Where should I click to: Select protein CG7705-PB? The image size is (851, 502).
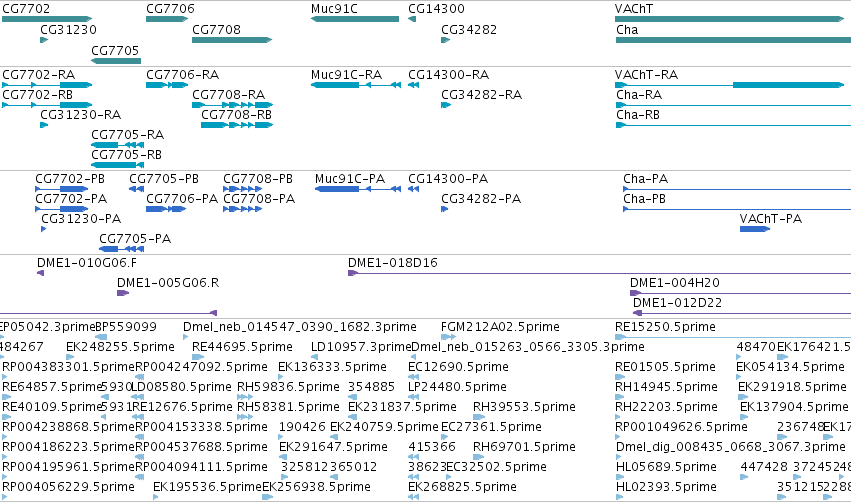click(136, 189)
